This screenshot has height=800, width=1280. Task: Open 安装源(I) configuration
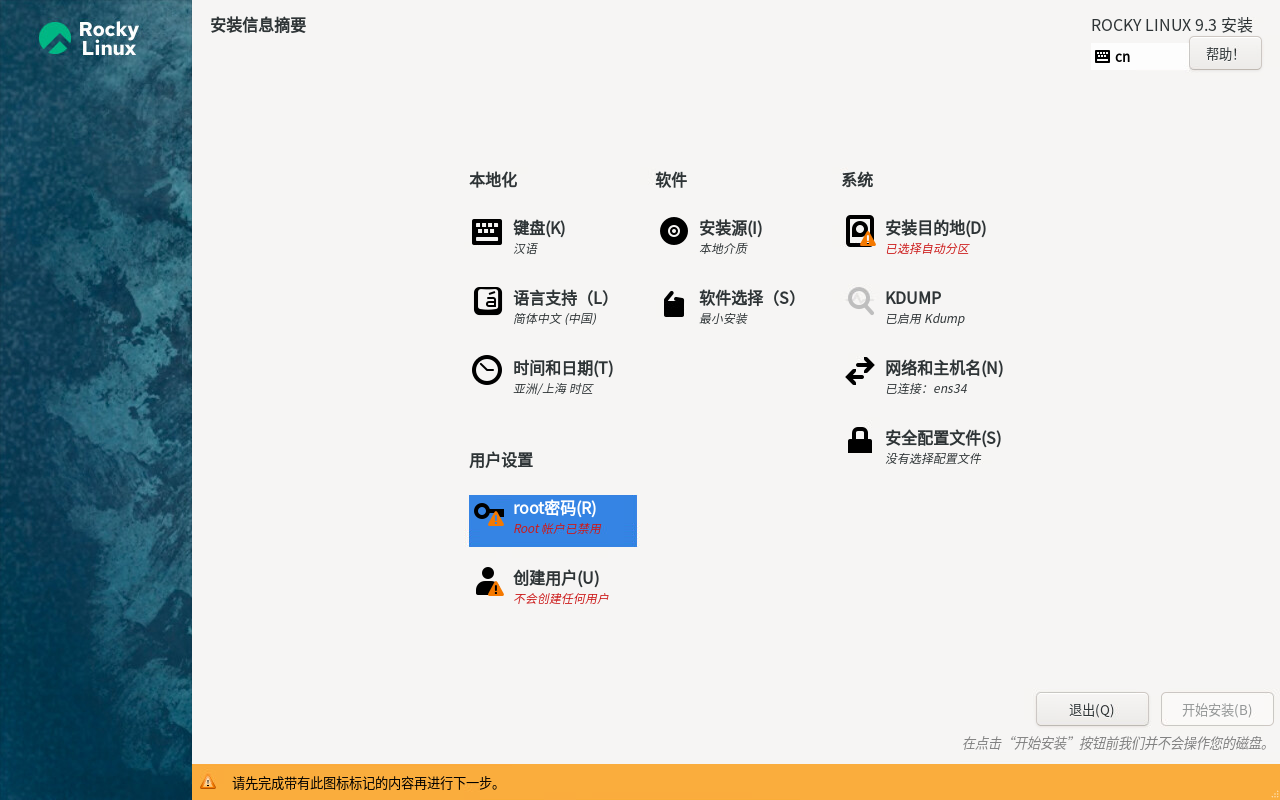click(731, 228)
